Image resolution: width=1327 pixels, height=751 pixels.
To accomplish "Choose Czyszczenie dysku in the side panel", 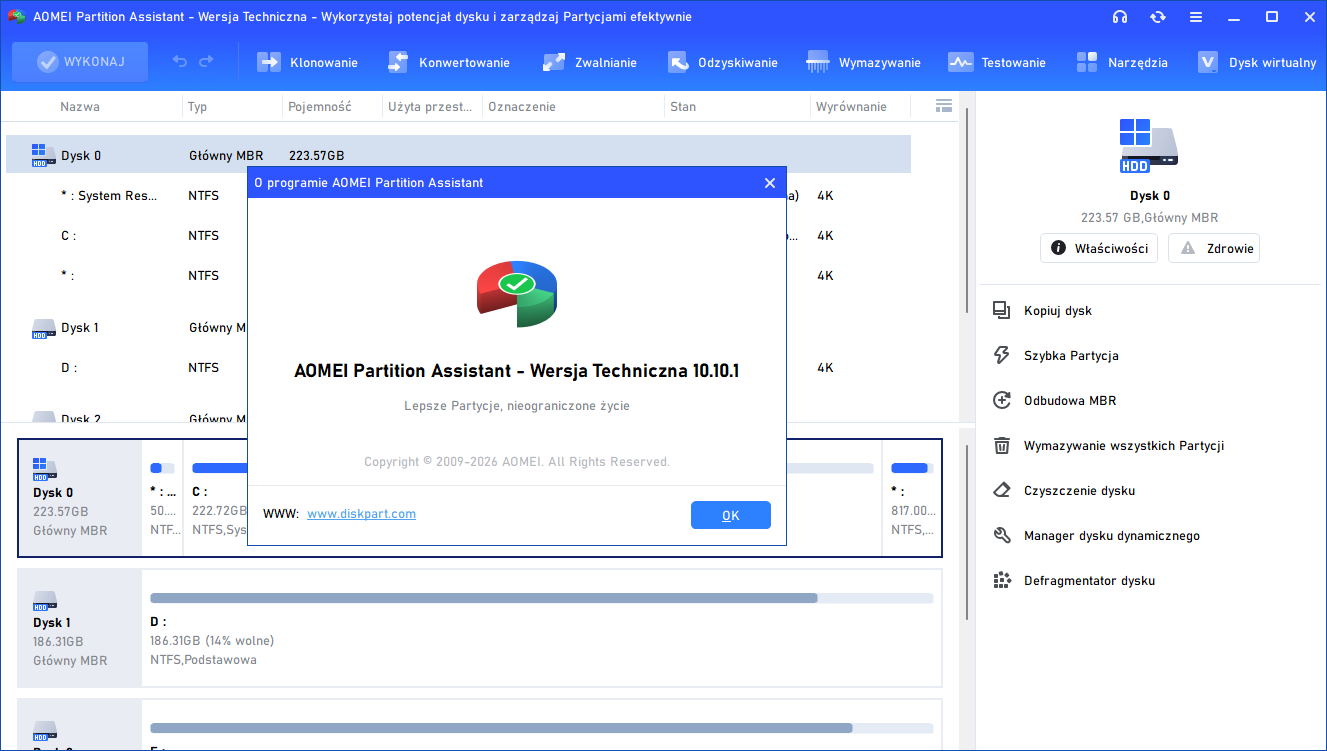I will [1079, 491].
